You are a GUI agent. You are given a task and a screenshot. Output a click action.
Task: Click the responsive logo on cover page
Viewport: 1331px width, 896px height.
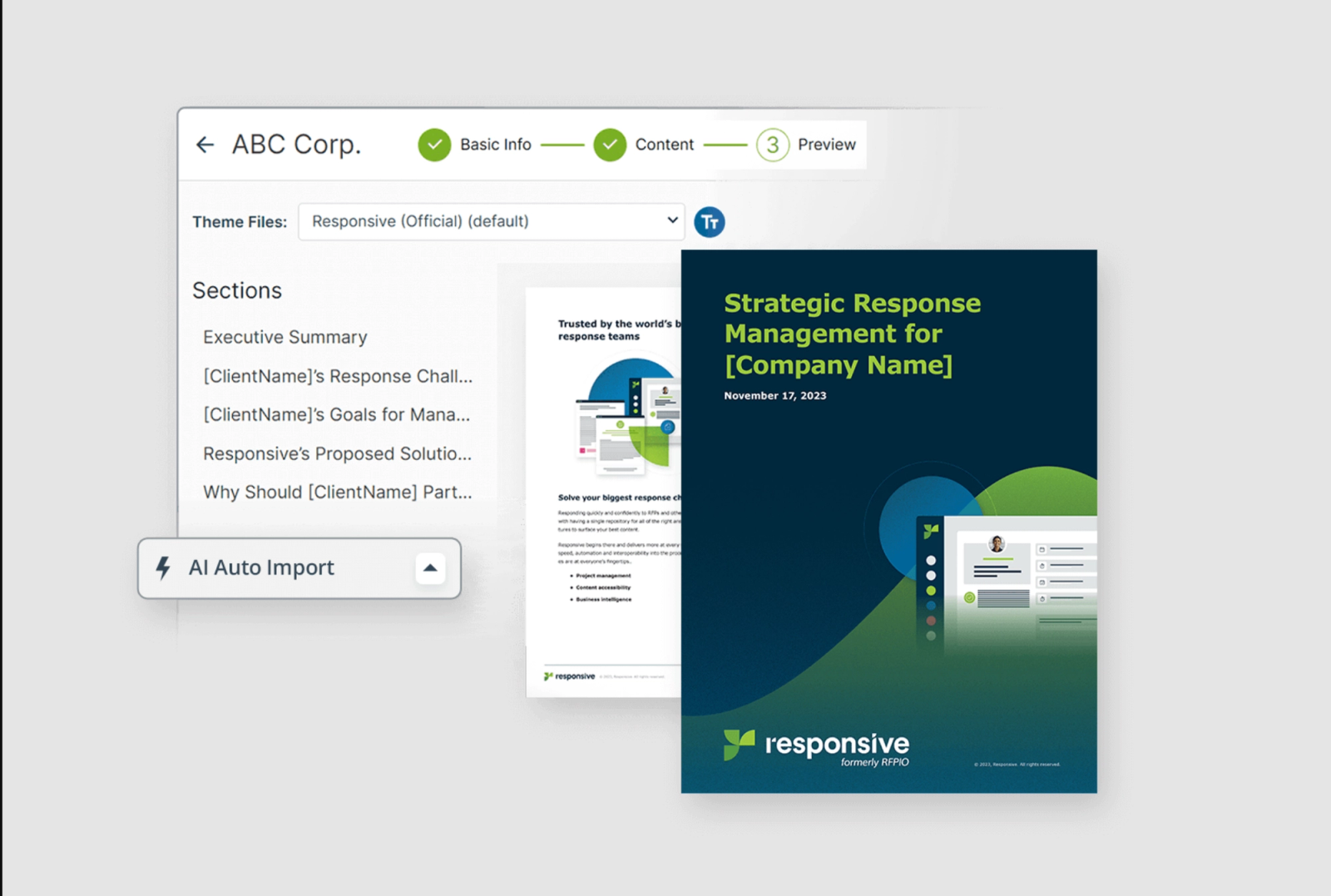(x=816, y=746)
